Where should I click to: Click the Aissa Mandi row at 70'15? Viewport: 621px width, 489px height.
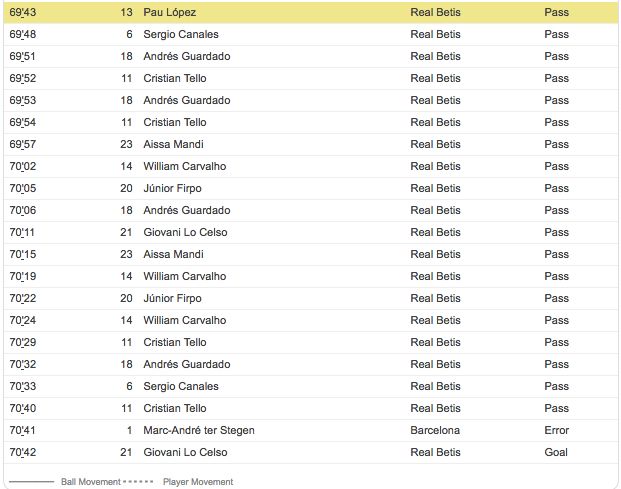coord(310,254)
